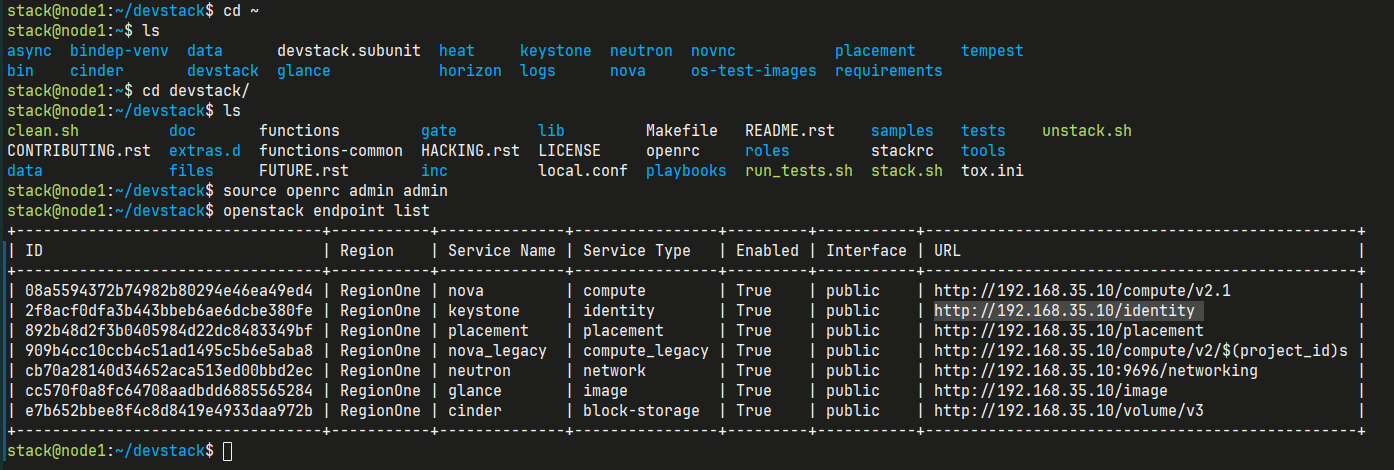Click the 'playbooks' directory name

pos(686,170)
